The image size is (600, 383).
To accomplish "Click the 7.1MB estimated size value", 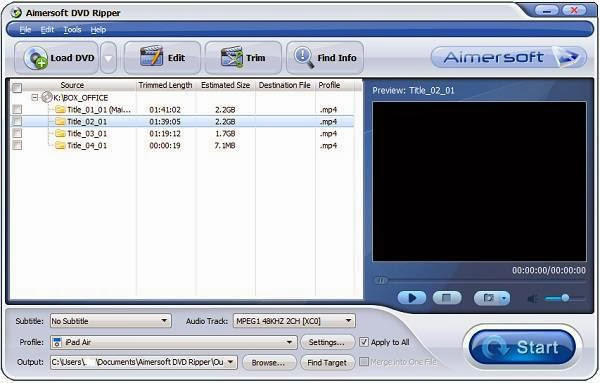I will [225, 145].
